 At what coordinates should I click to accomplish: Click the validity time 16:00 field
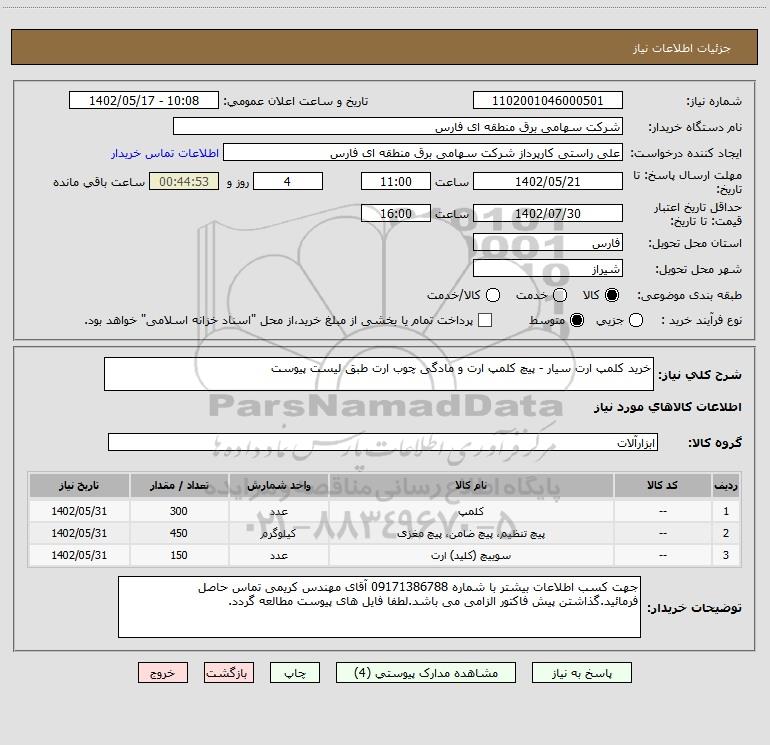click(x=396, y=213)
